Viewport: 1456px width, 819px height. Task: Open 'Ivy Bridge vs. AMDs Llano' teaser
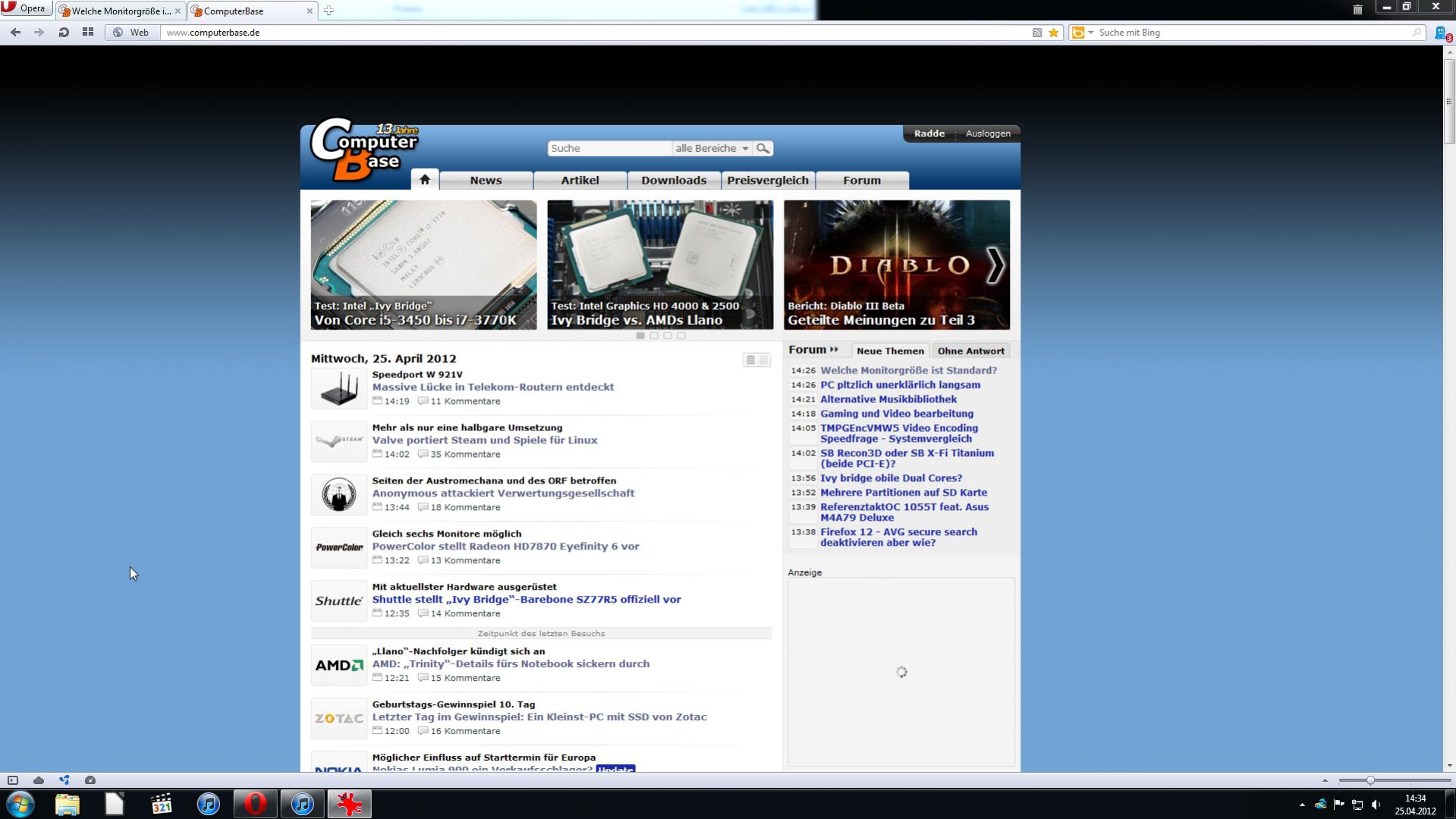660,265
